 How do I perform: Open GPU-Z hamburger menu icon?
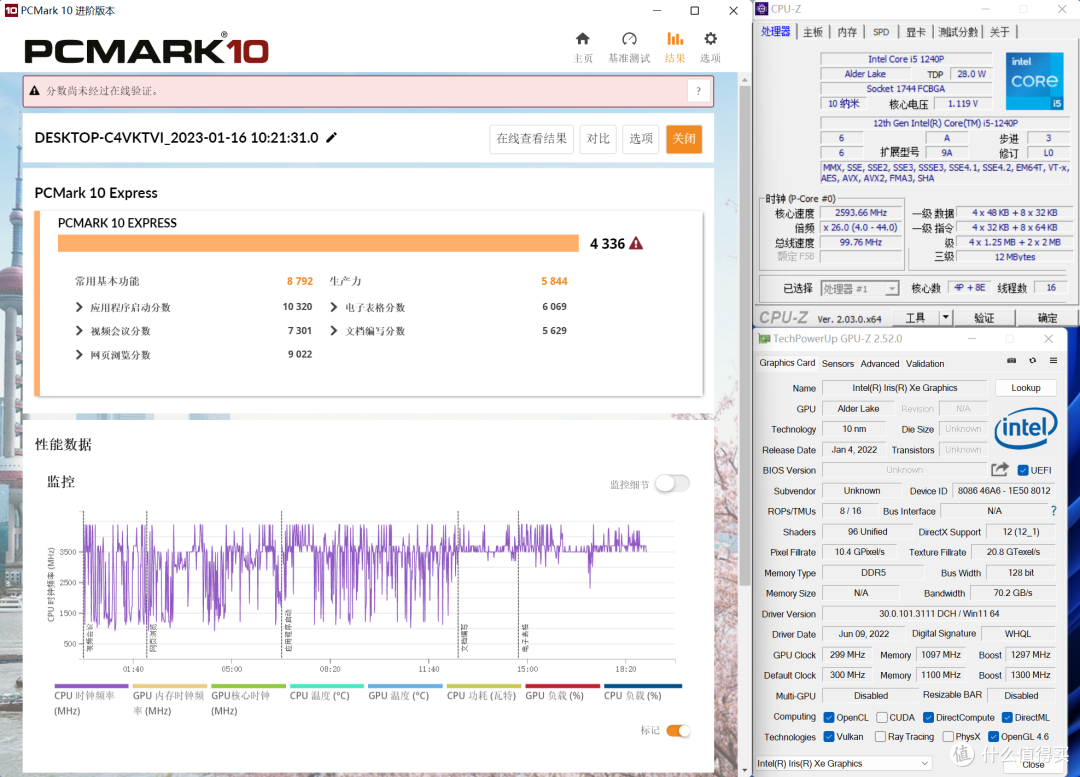click(1053, 360)
